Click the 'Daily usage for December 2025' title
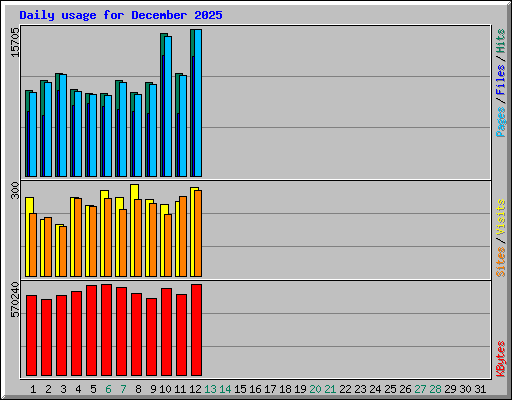 pyautogui.click(x=121, y=16)
